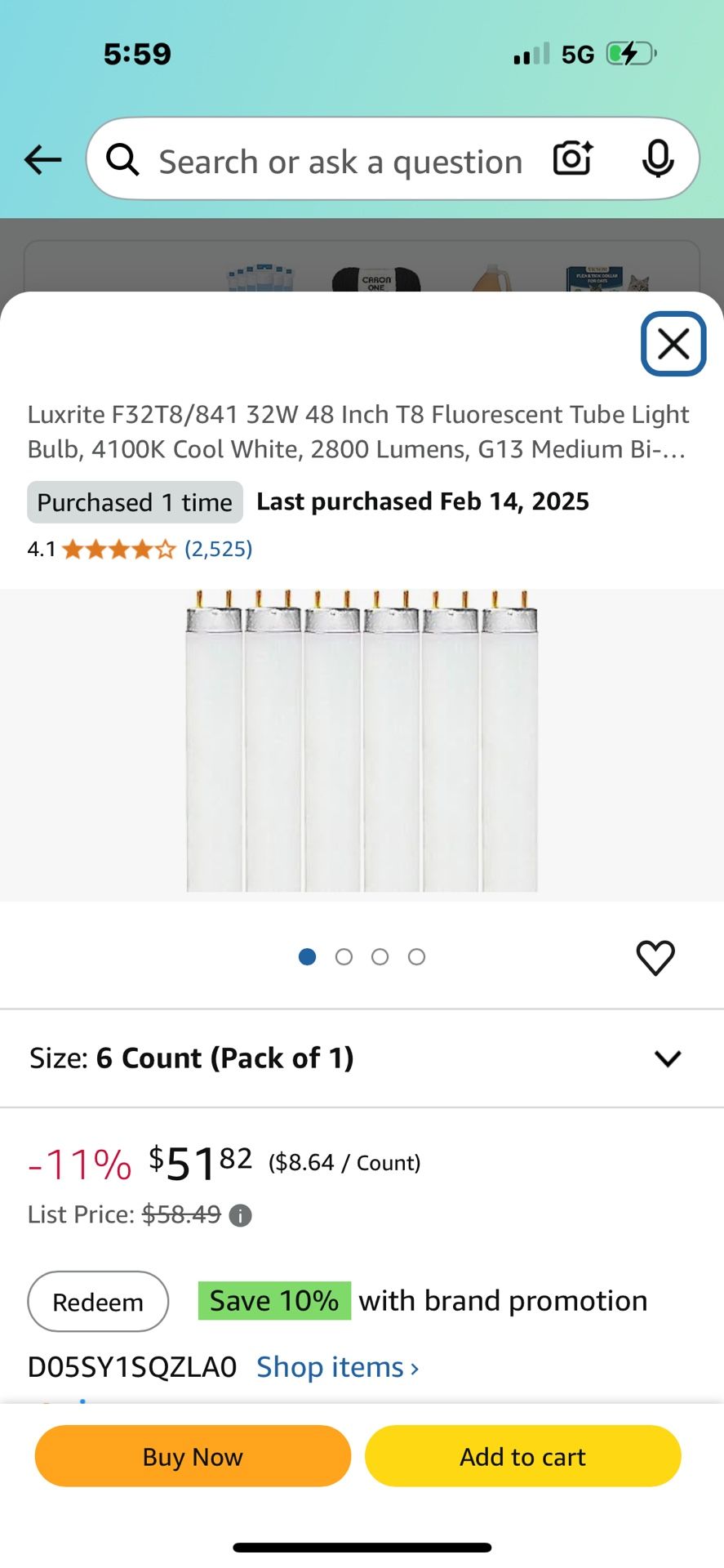Open the 2,525 reviews link
Screen dimensions: 724x1568
pyautogui.click(x=218, y=549)
